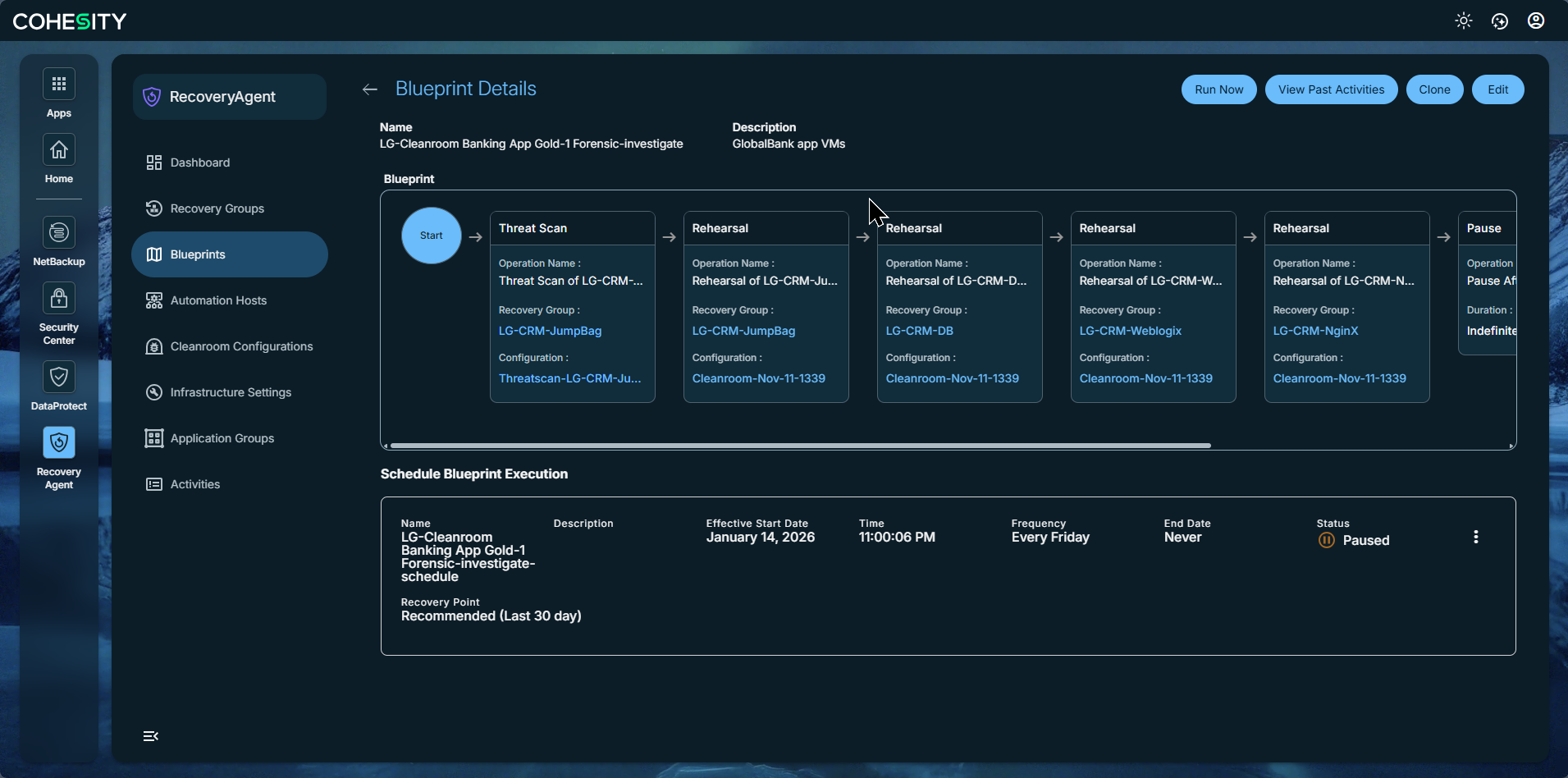Open Cleanroom-Nov-11-1339 link in LG-CRM-NginX card
The image size is (1568, 778).
[1339, 378]
